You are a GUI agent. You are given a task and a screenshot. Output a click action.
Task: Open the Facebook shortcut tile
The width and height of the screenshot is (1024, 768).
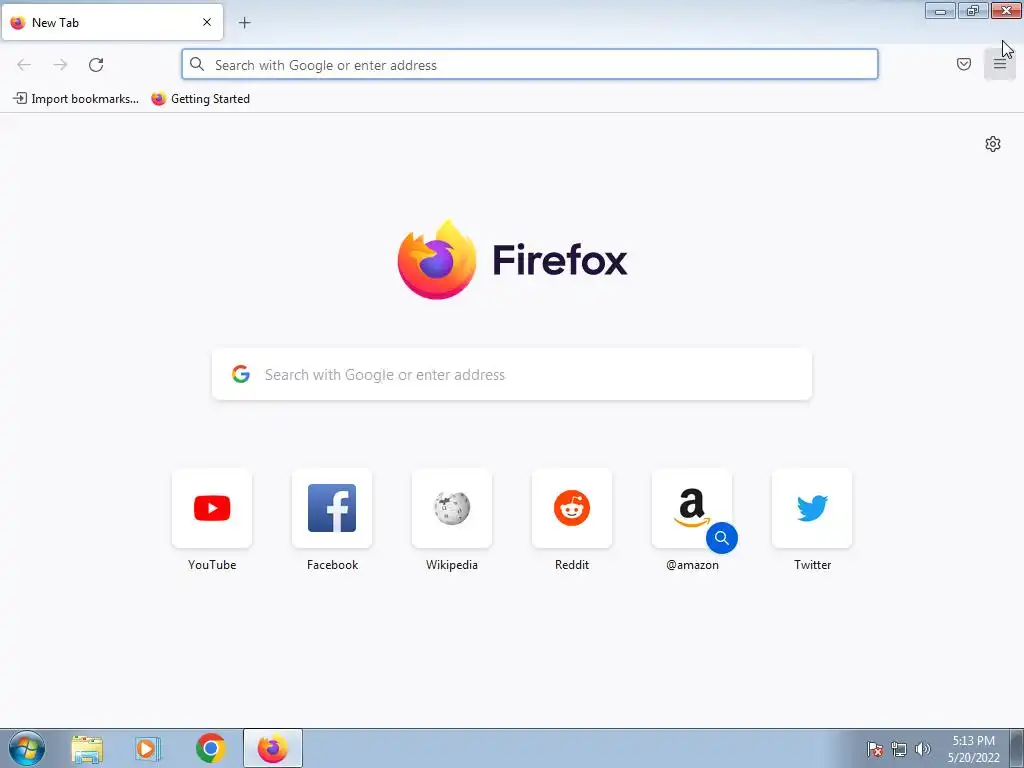coord(332,508)
